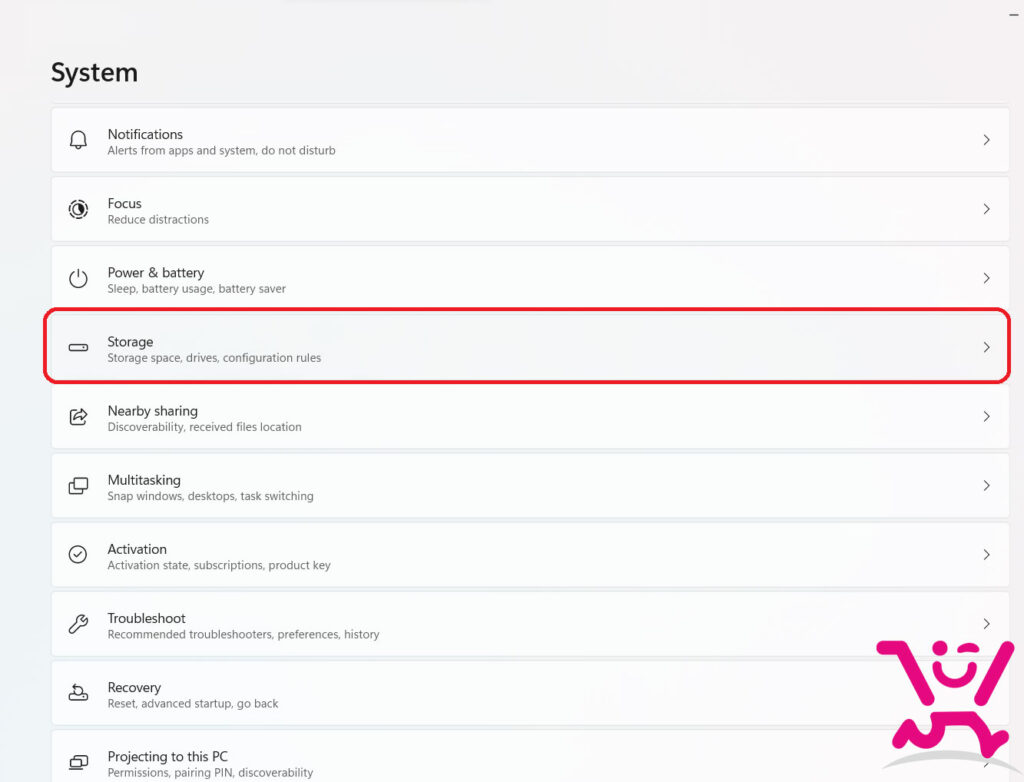Expand the Notifications row chevron
Image resolution: width=1024 pixels, height=782 pixels.
coord(986,140)
